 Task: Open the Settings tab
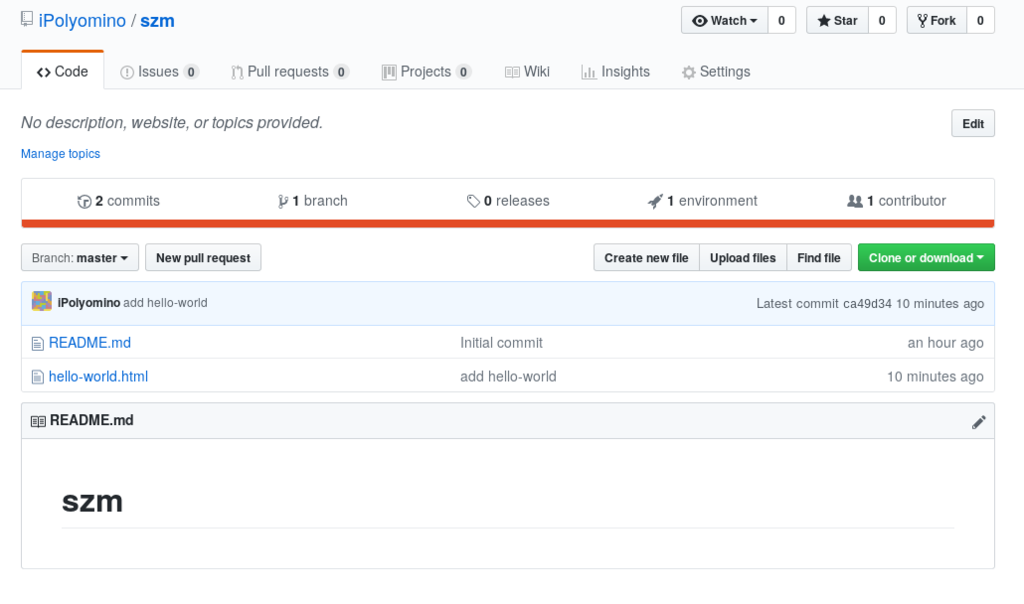point(716,71)
